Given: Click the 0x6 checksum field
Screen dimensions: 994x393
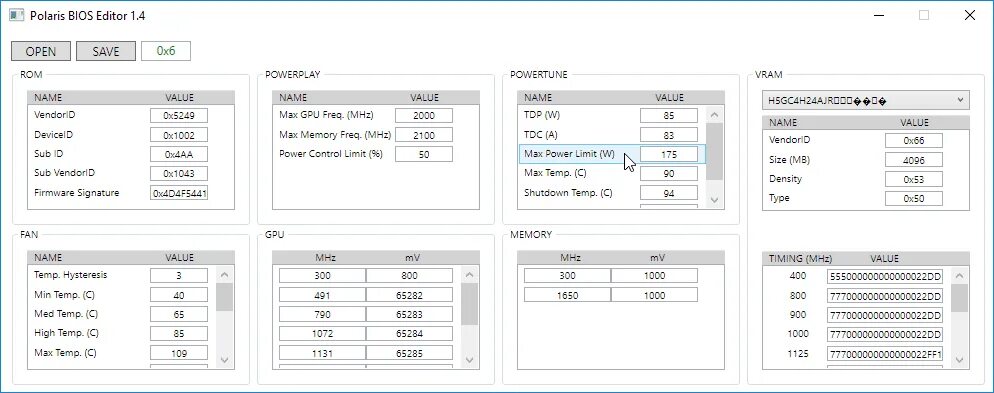Looking at the screenshot, I should [165, 51].
